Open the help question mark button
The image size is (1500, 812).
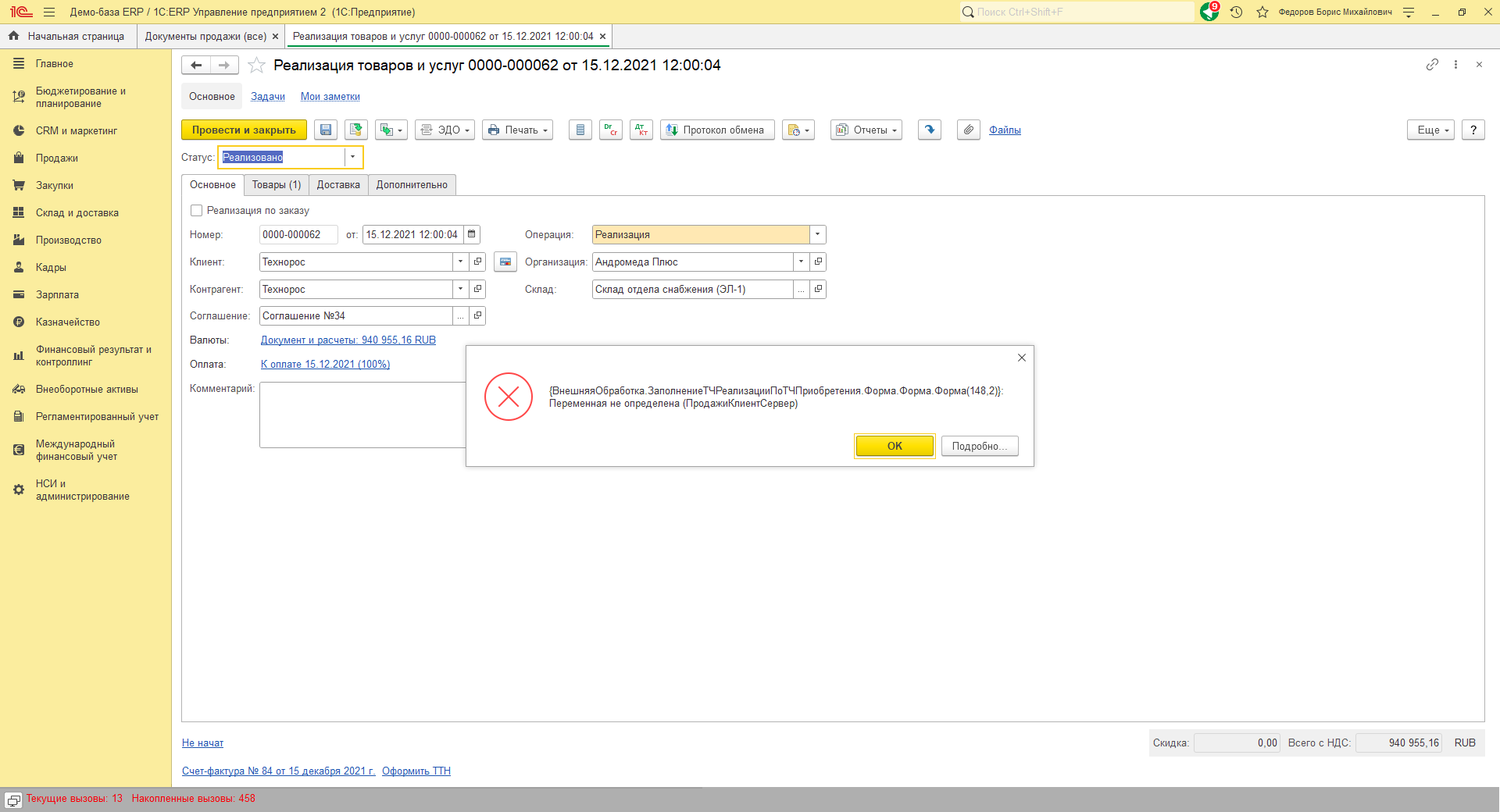click(x=1473, y=130)
